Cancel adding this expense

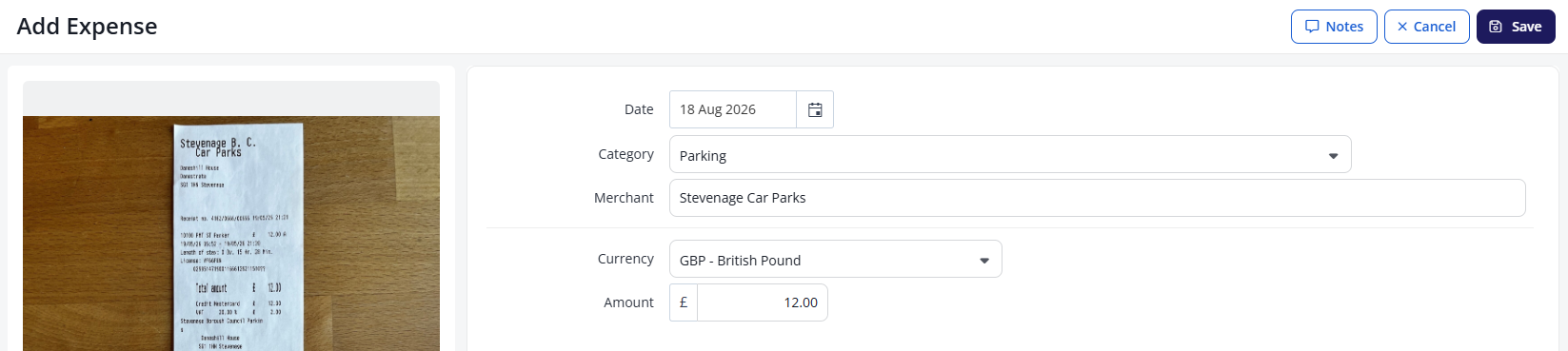coord(1426,27)
